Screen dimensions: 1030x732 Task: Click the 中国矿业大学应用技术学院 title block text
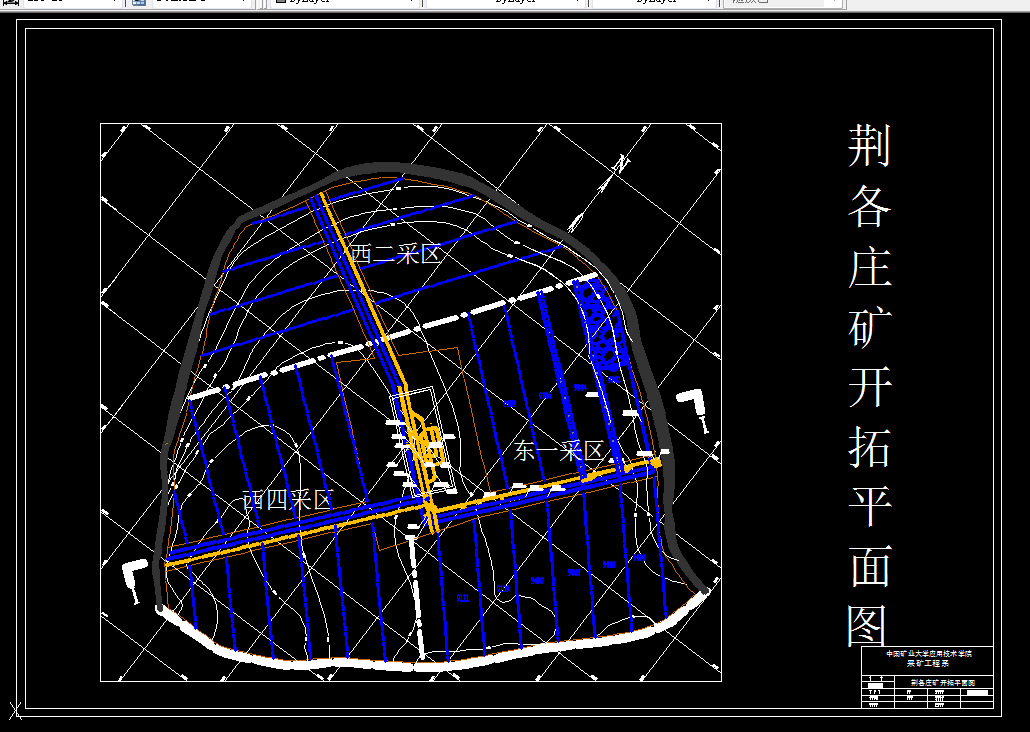click(x=930, y=654)
